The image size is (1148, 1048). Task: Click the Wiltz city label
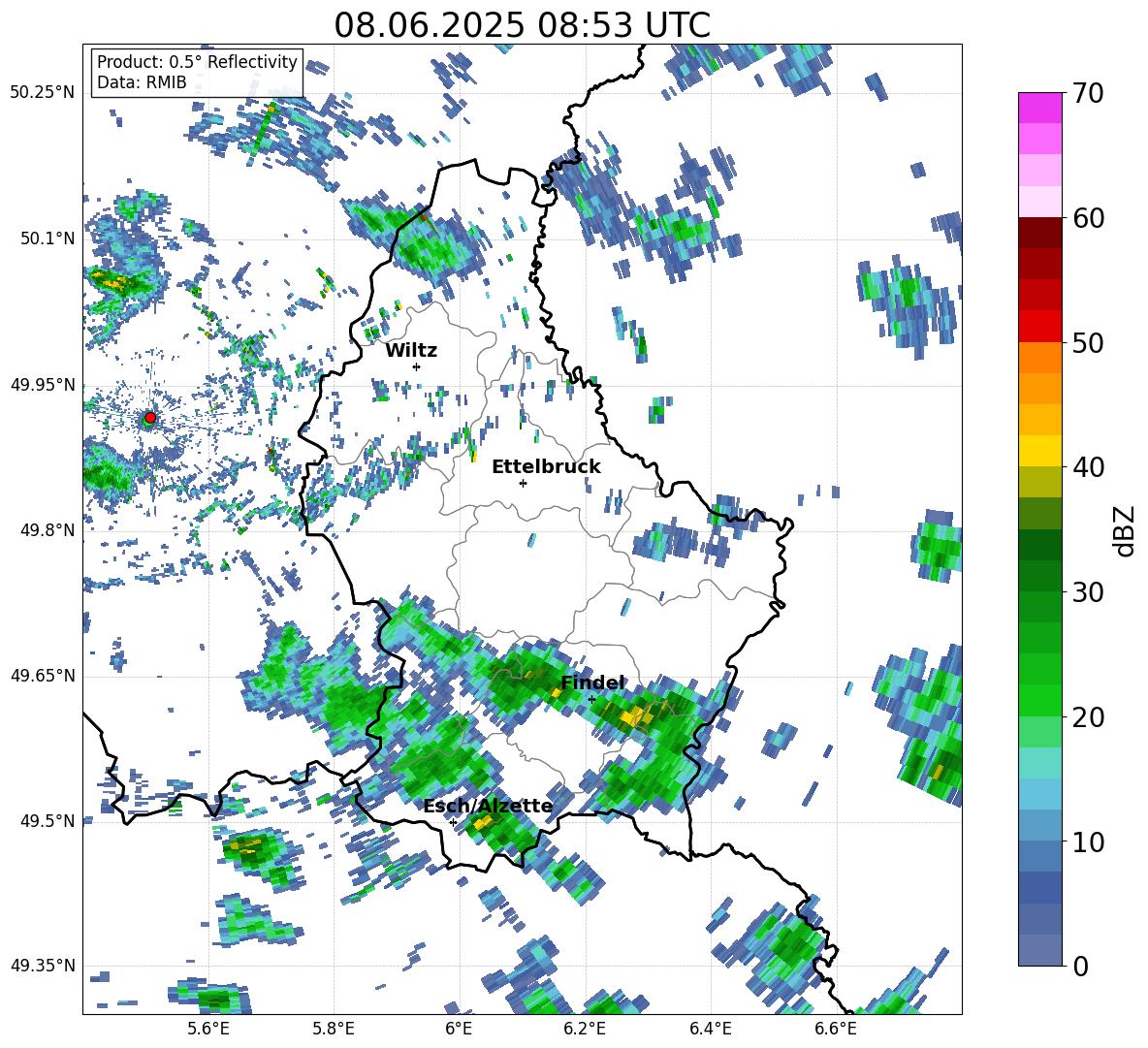[411, 351]
